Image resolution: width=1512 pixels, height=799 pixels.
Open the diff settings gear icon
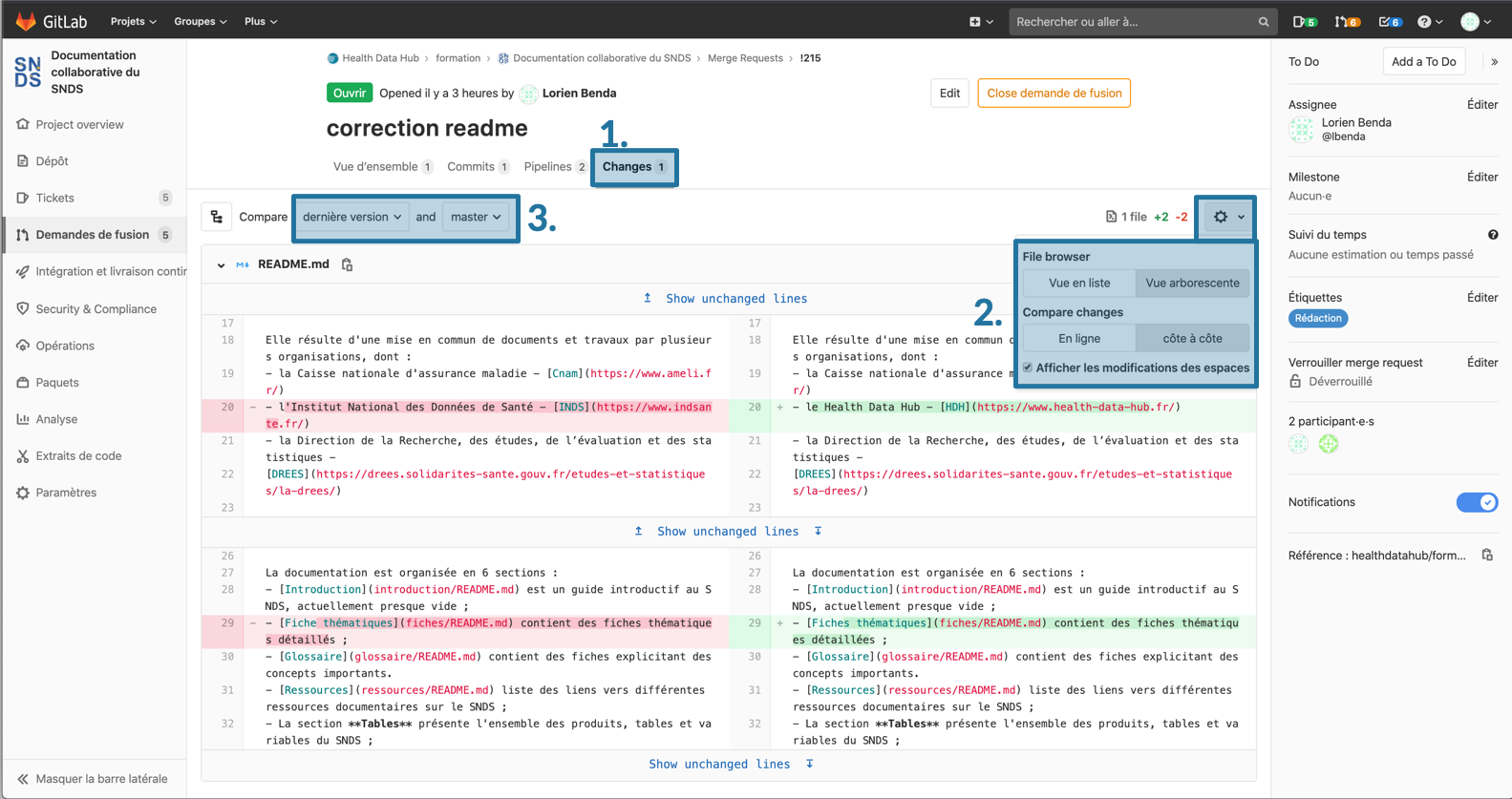pyautogui.click(x=1228, y=217)
